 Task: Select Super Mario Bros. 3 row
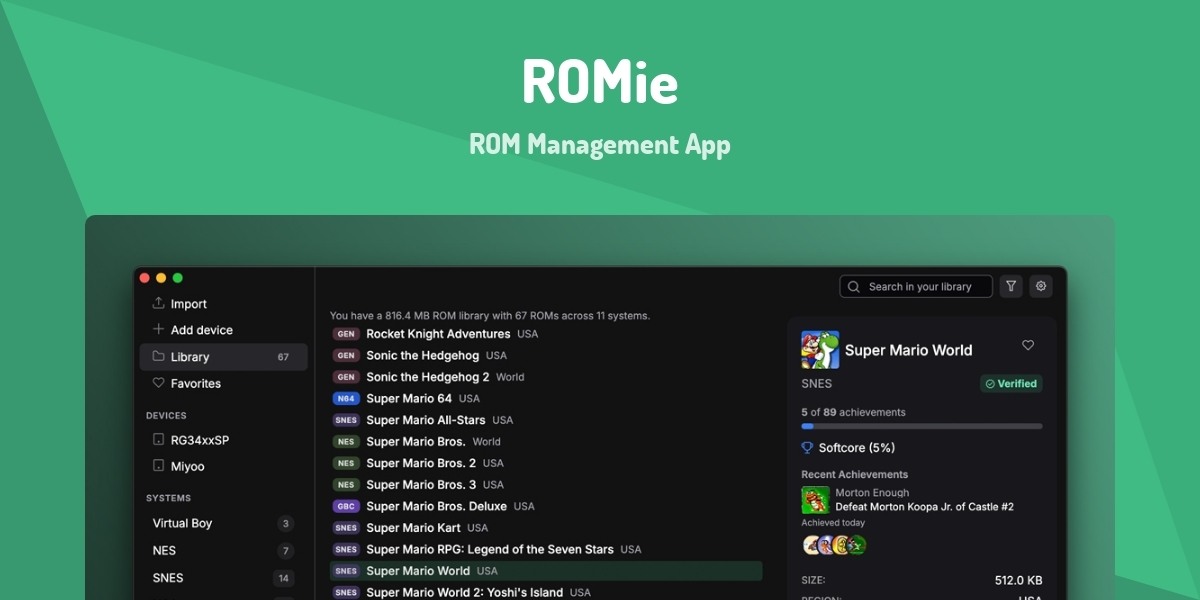click(x=546, y=484)
